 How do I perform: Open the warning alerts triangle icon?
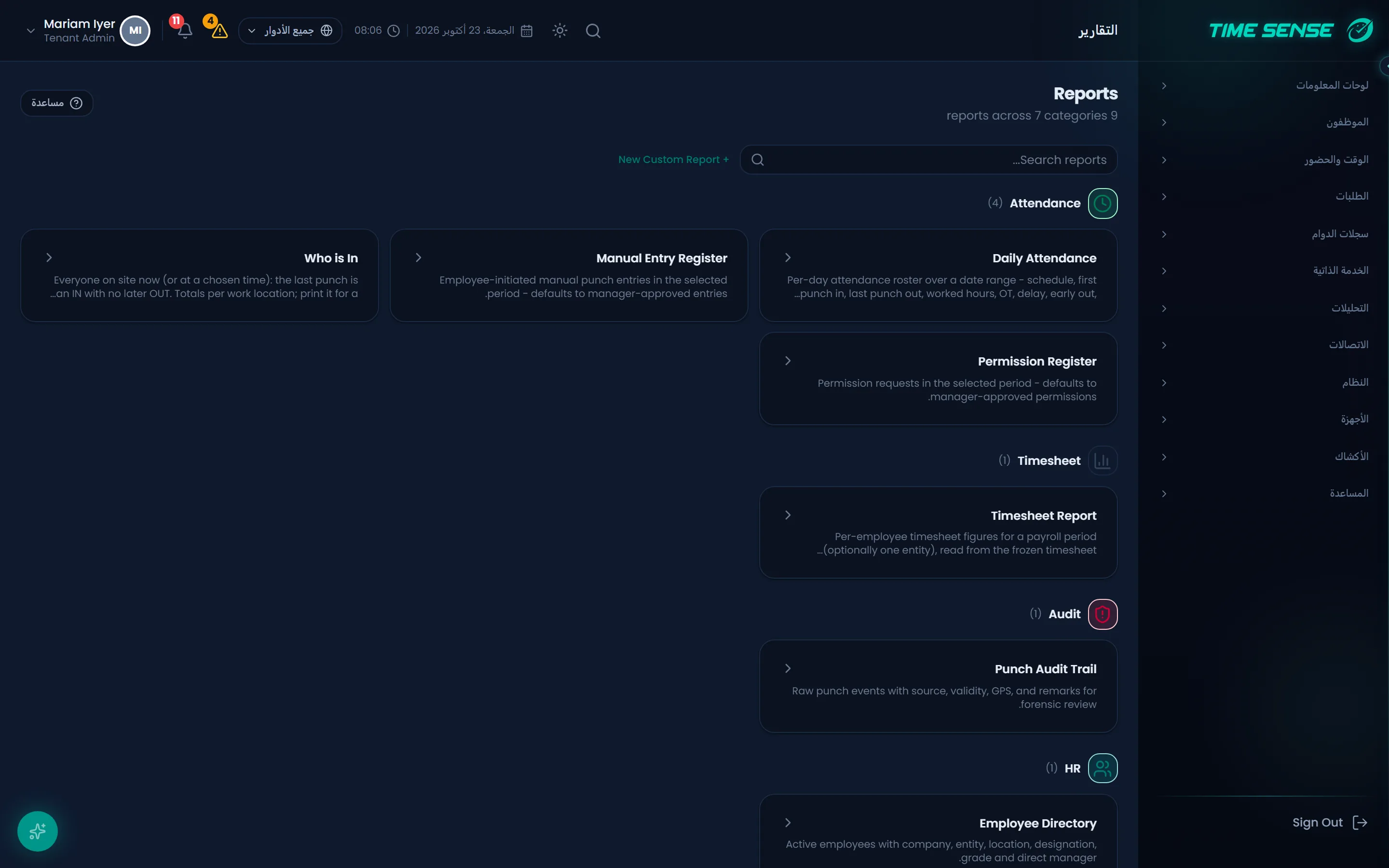click(x=219, y=30)
